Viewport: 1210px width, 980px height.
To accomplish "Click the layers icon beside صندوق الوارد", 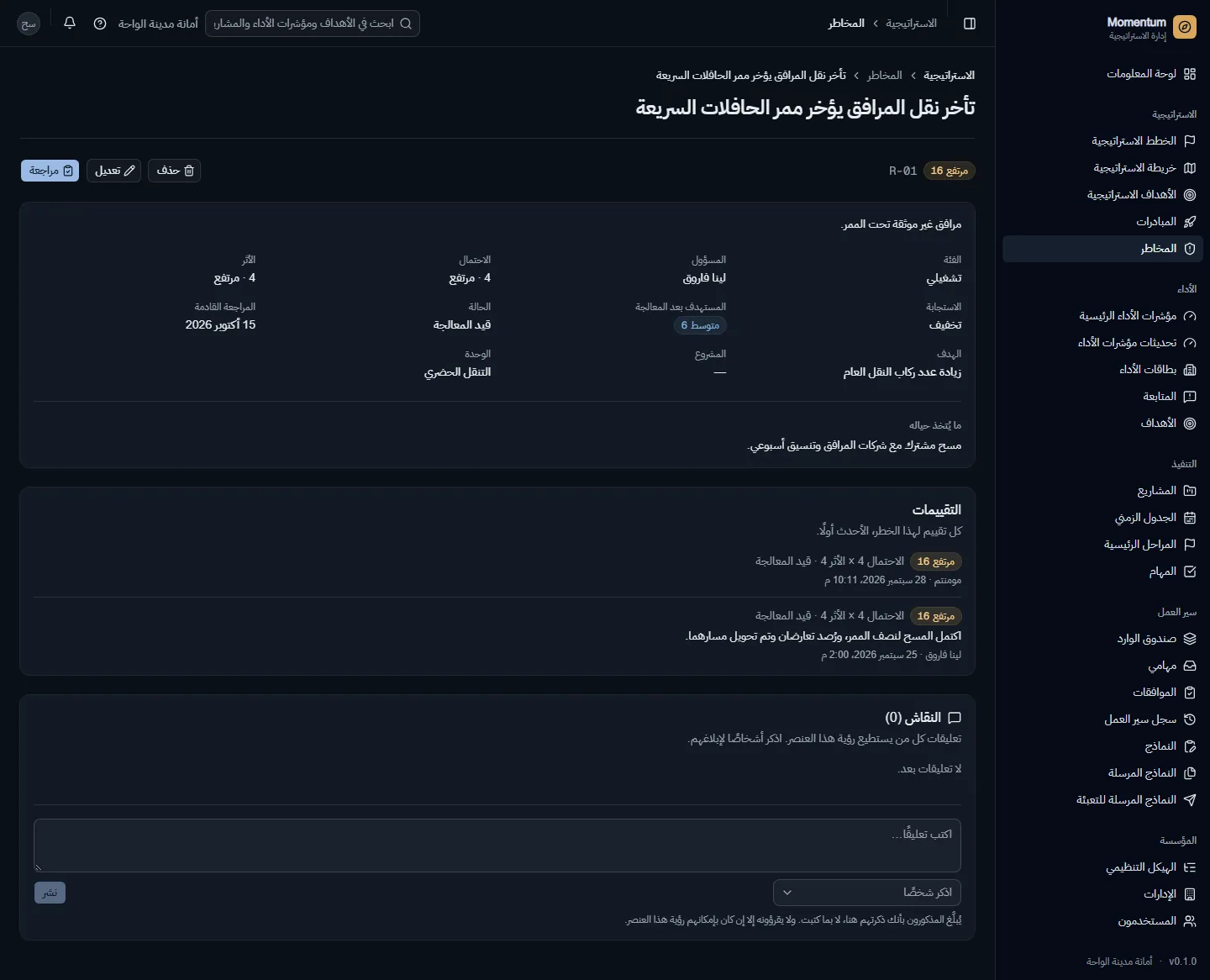I will tap(1190, 639).
